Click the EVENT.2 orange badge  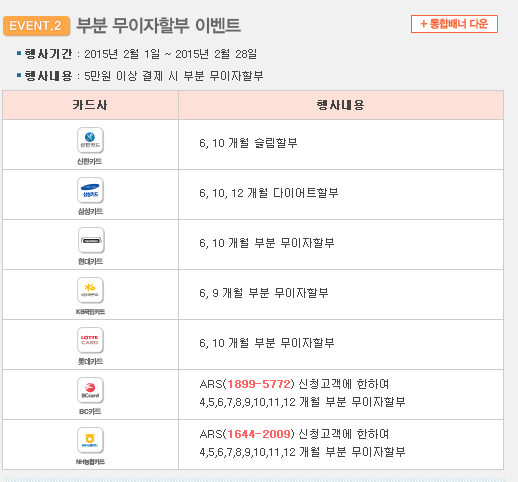tap(36, 26)
